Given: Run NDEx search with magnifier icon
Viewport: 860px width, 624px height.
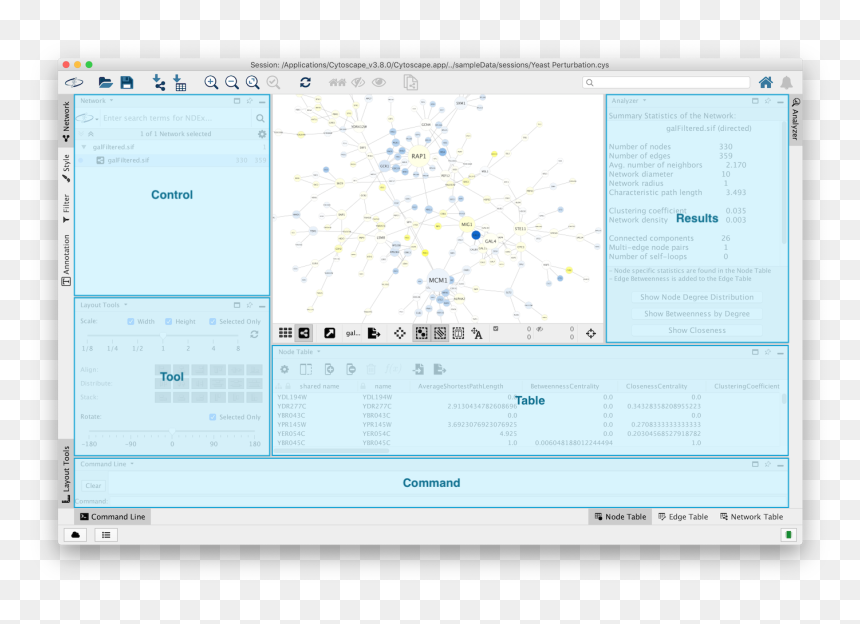Looking at the screenshot, I should coord(260,118).
